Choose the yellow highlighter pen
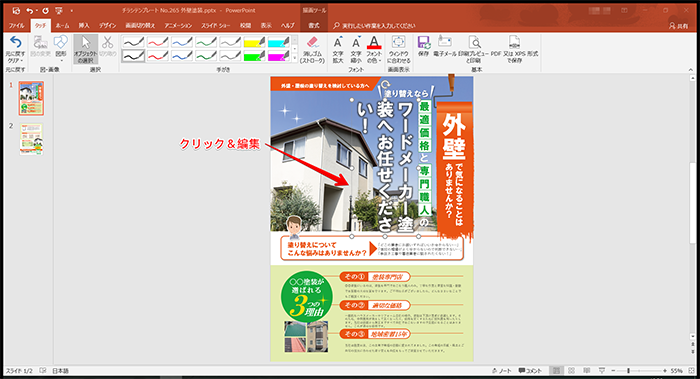Viewport: 700px width, 379px height. (254, 42)
